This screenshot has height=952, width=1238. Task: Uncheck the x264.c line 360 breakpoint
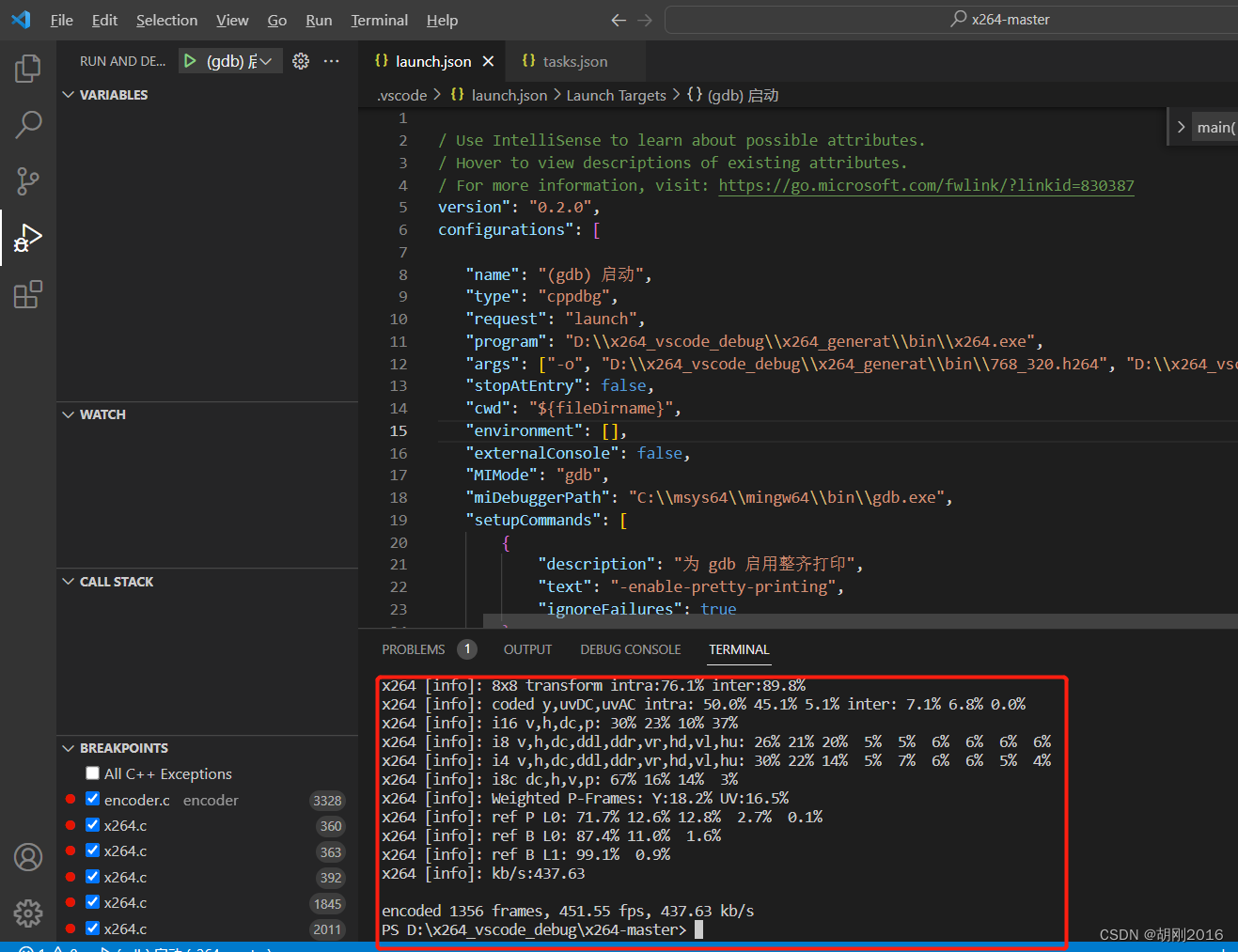(x=92, y=825)
